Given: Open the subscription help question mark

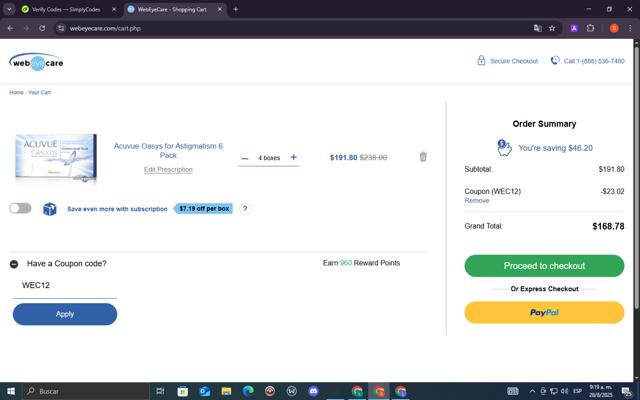Looking at the screenshot, I should 245,209.
